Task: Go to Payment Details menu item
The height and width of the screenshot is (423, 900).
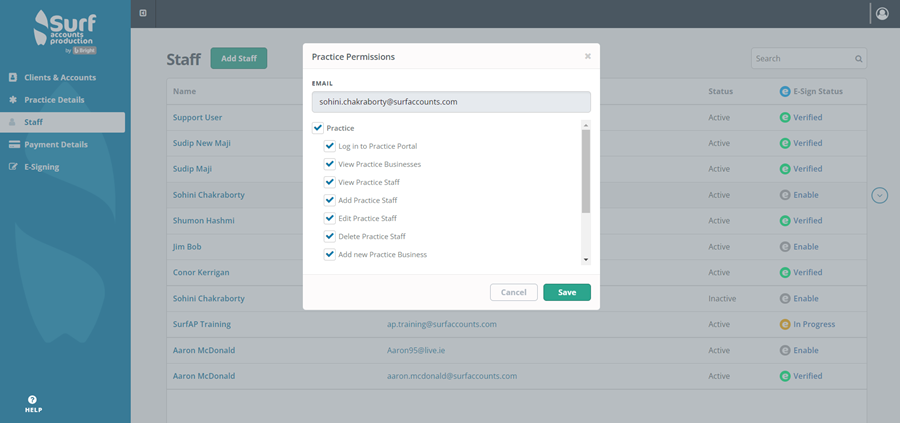Action: pyautogui.click(x=56, y=145)
